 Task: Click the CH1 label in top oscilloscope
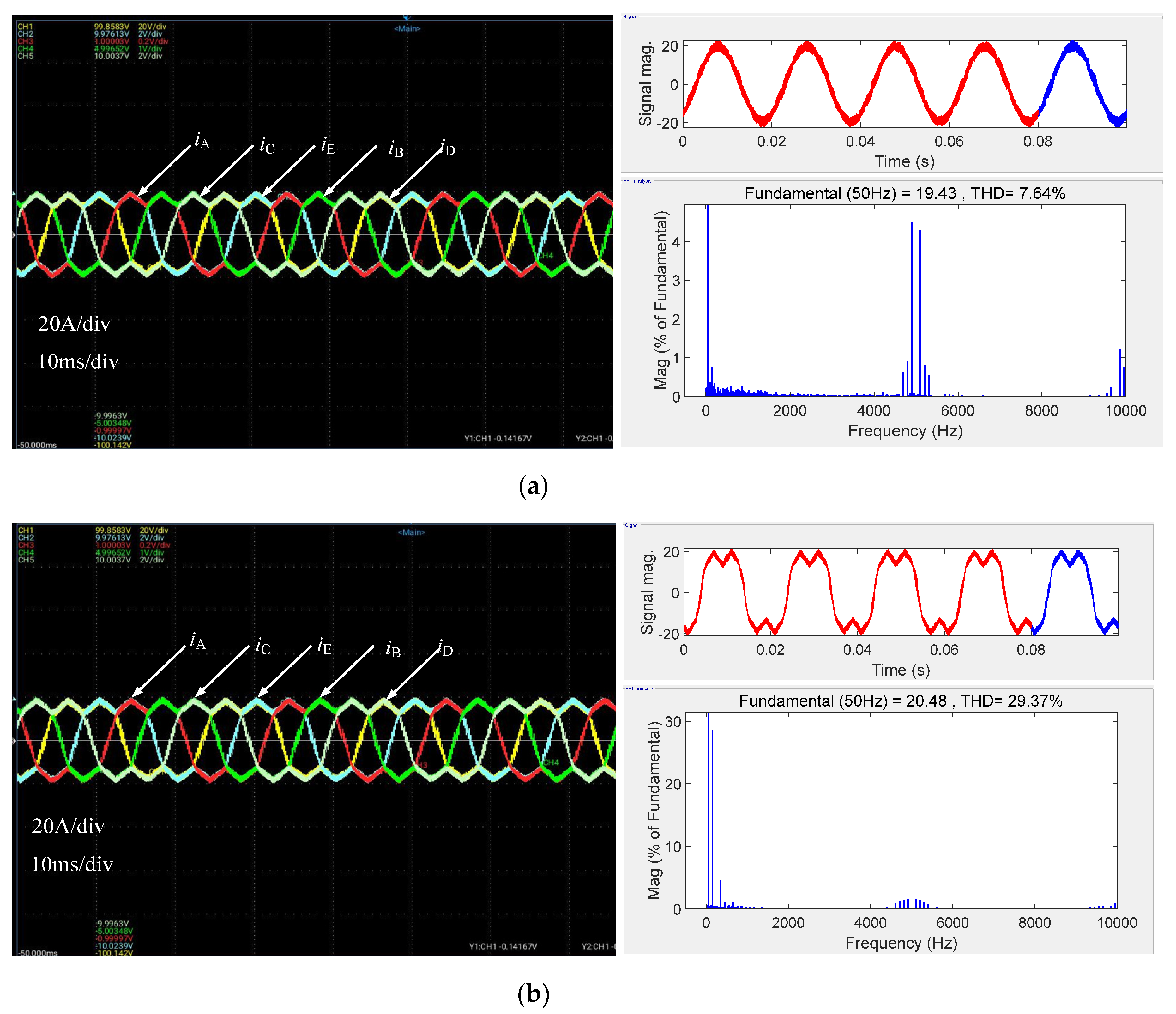(x=25, y=27)
